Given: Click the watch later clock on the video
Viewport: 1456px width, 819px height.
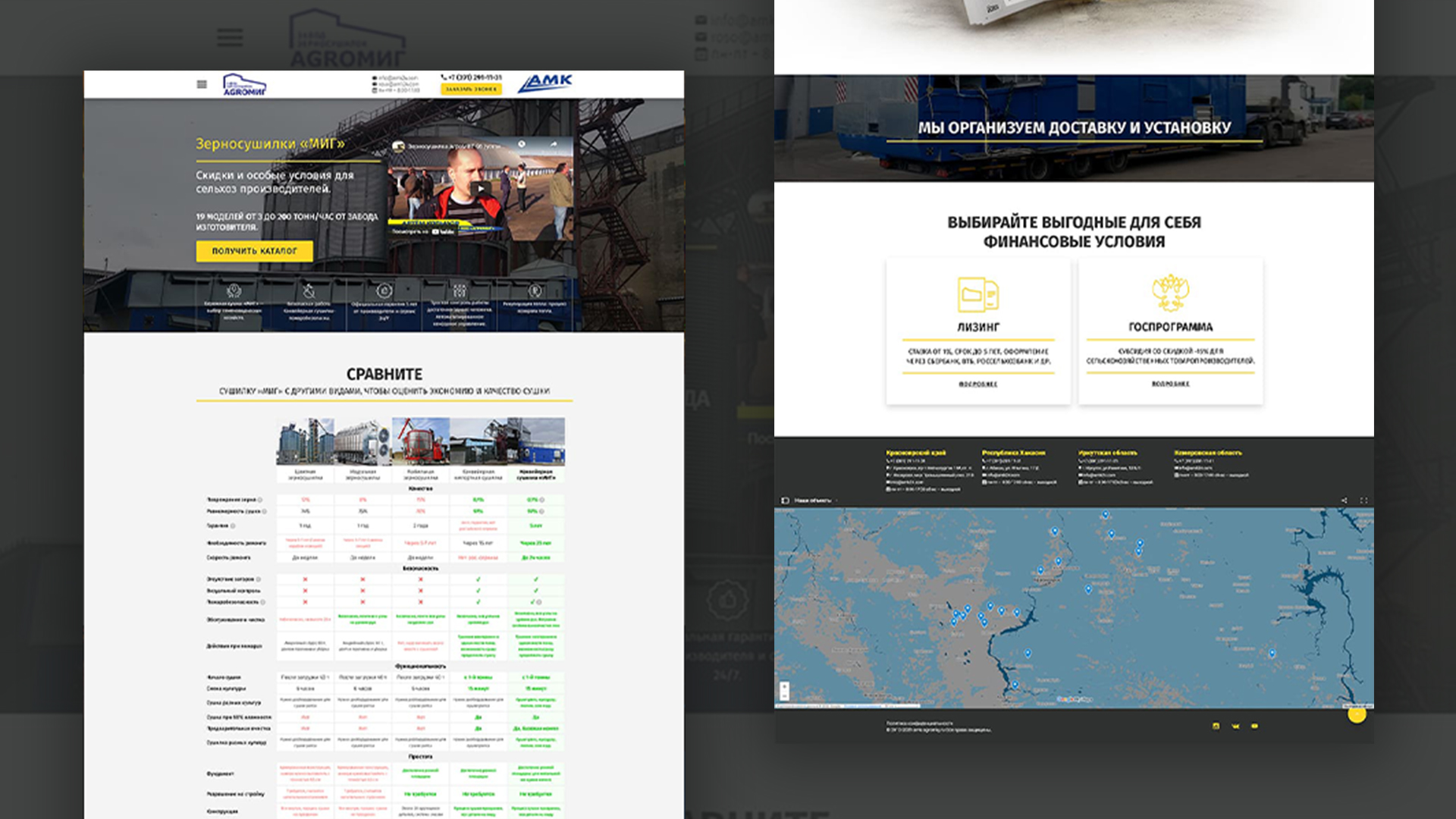Looking at the screenshot, I should point(521,144).
